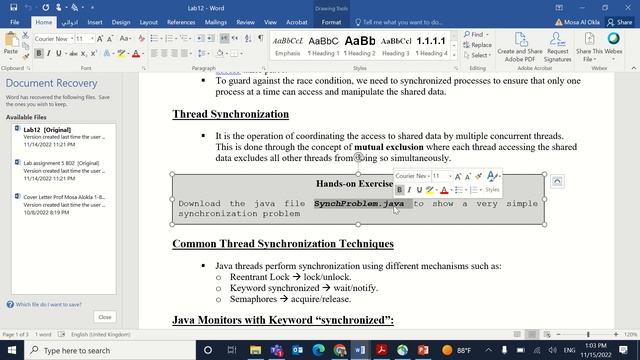
Task: Select the Lab12 [Original] recovered file
Action: (64, 137)
